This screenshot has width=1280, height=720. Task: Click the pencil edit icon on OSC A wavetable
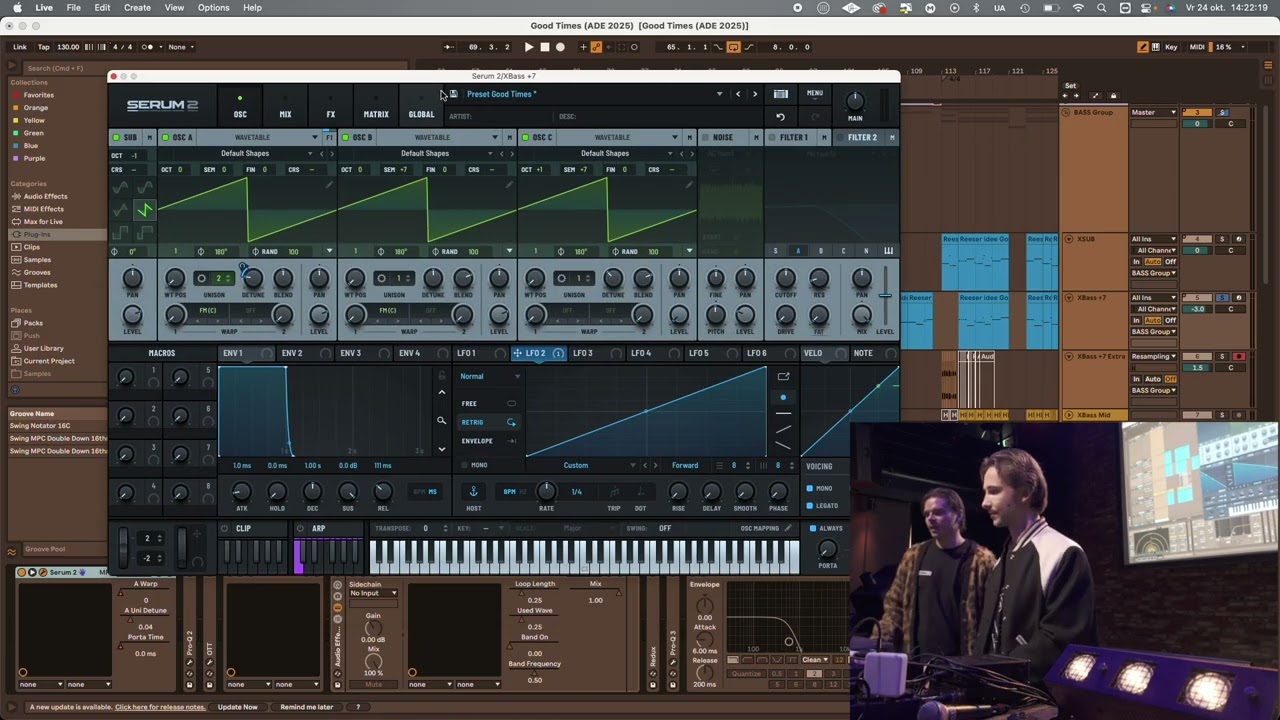pyautogui.click(x=329, y=184)
